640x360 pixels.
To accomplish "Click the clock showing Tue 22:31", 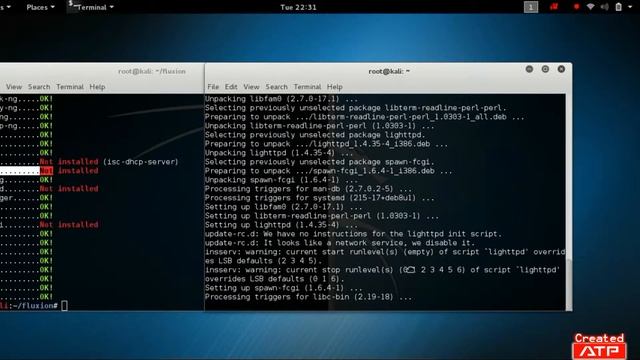I will tap(298, 7).
